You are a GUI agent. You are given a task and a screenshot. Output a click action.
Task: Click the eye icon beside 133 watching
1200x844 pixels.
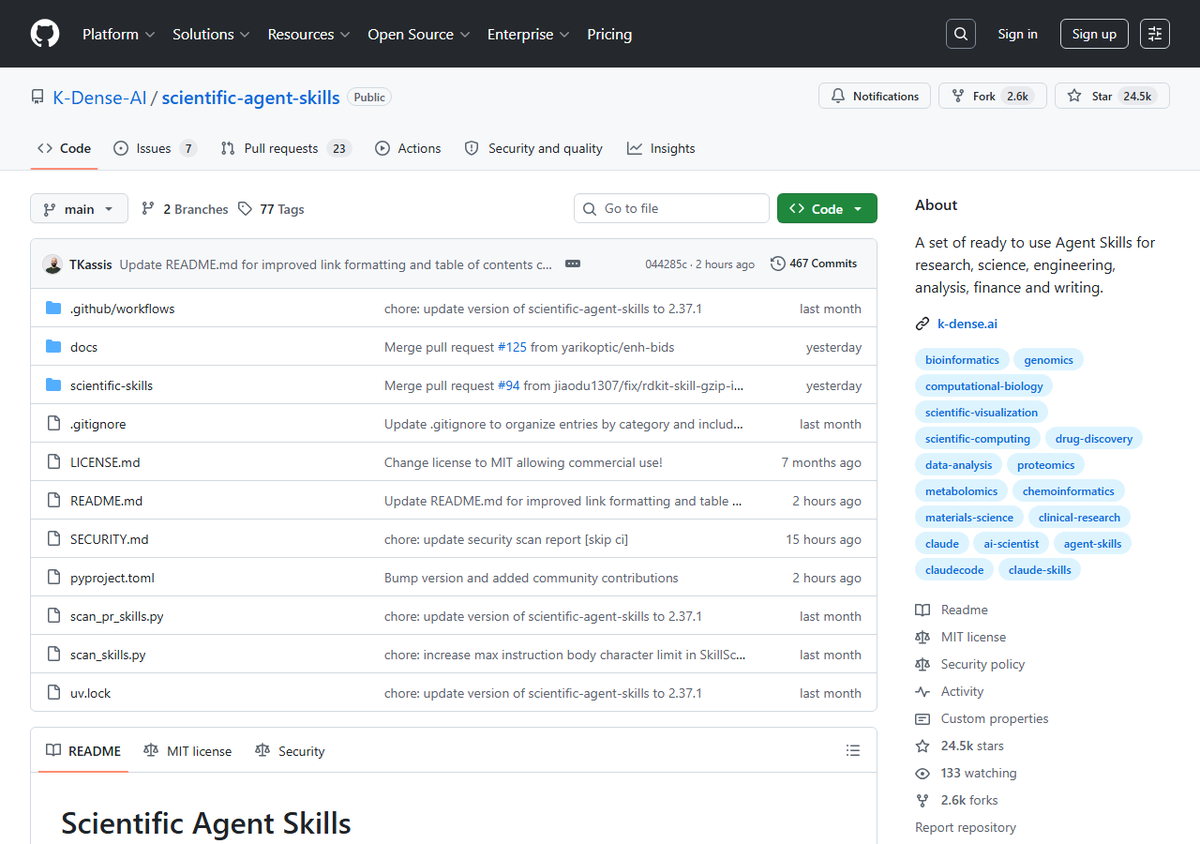(922, 773)
